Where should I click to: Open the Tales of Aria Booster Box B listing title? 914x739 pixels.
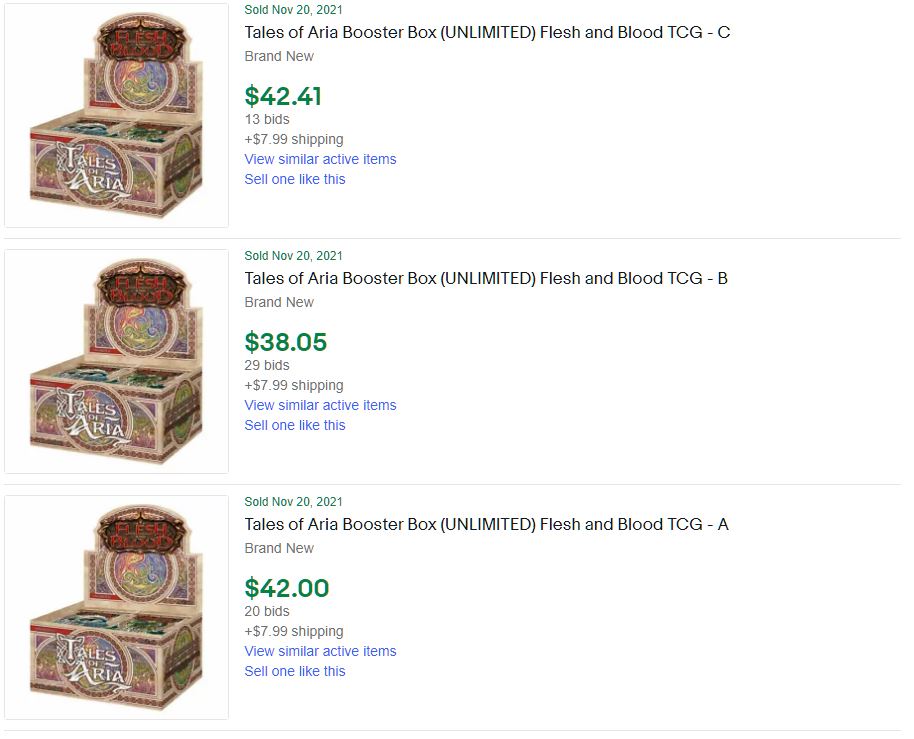(486, 278)
